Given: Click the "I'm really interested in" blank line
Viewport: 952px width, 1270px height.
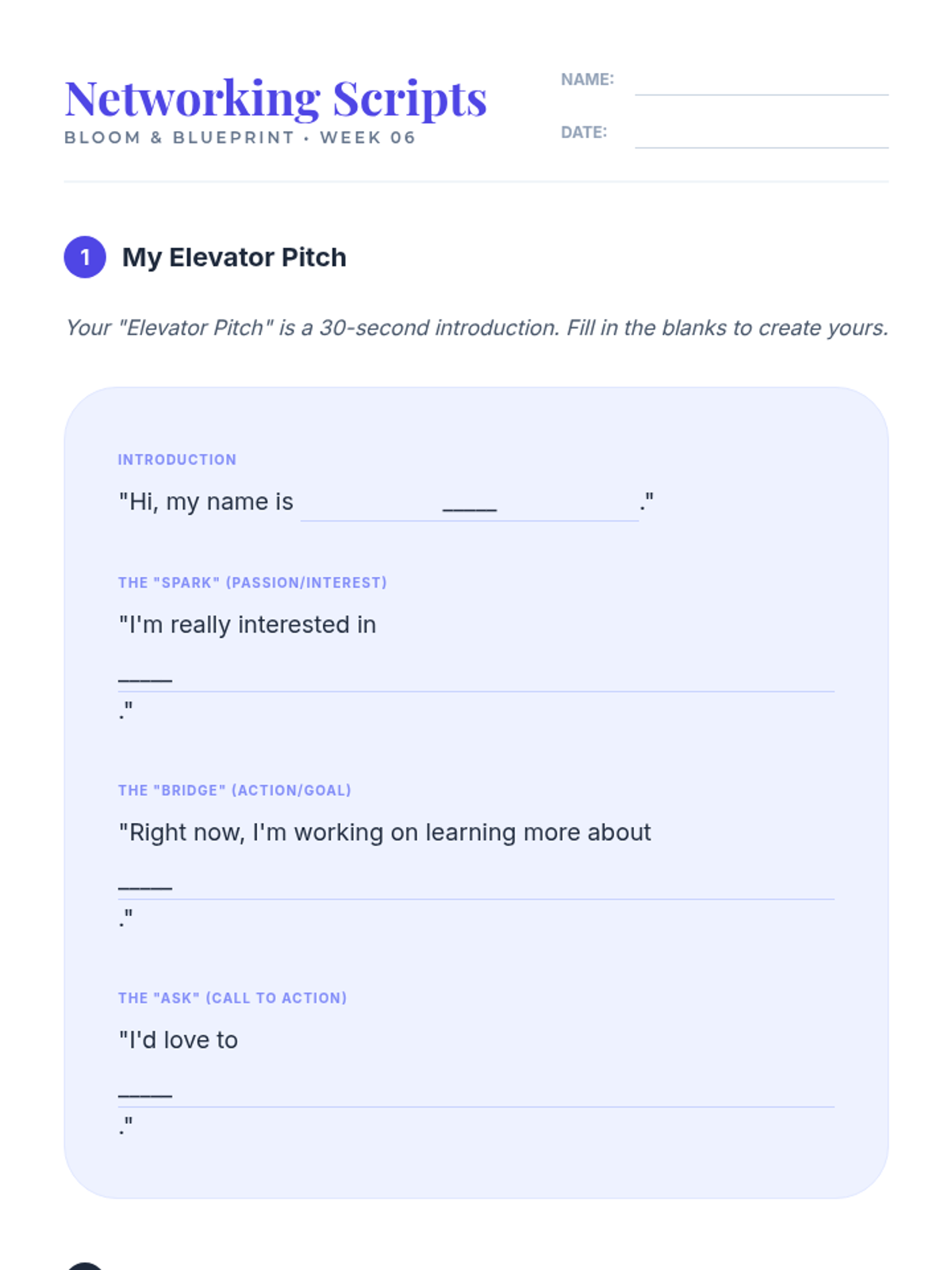Looking at the screenshot, I should pos(476,676).
